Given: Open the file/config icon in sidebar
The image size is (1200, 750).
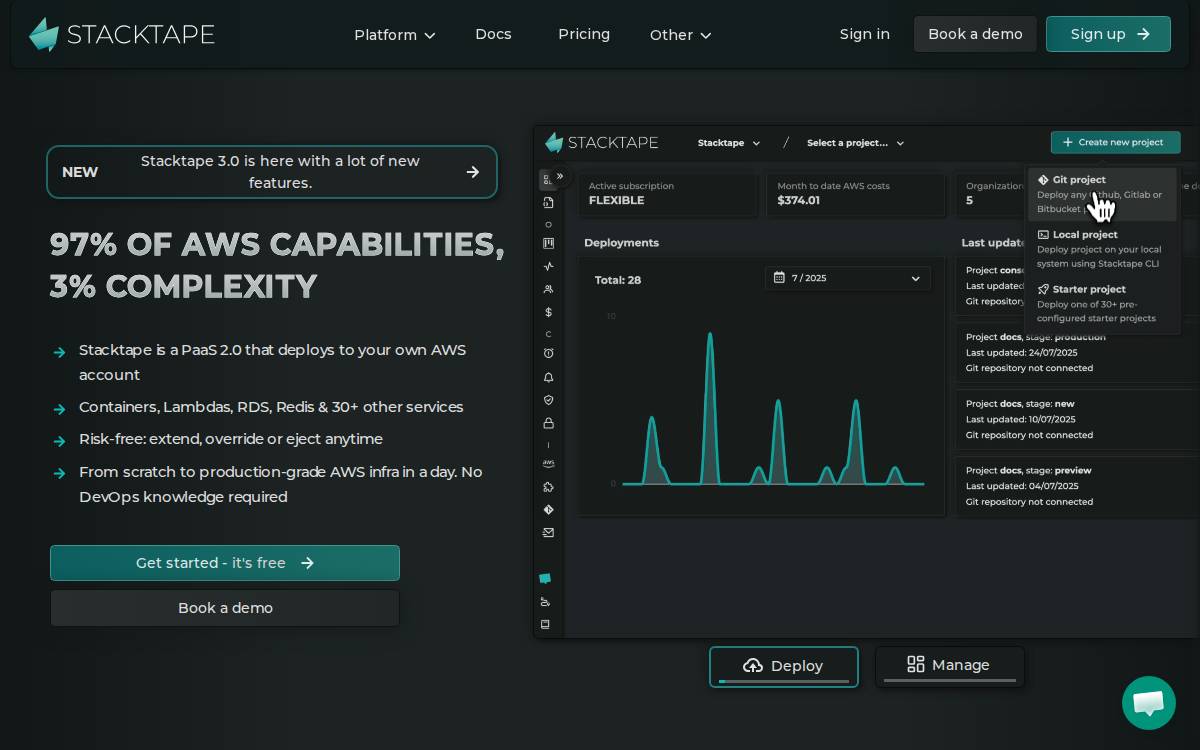Looking at the screenshot, I should coord(548,203).
